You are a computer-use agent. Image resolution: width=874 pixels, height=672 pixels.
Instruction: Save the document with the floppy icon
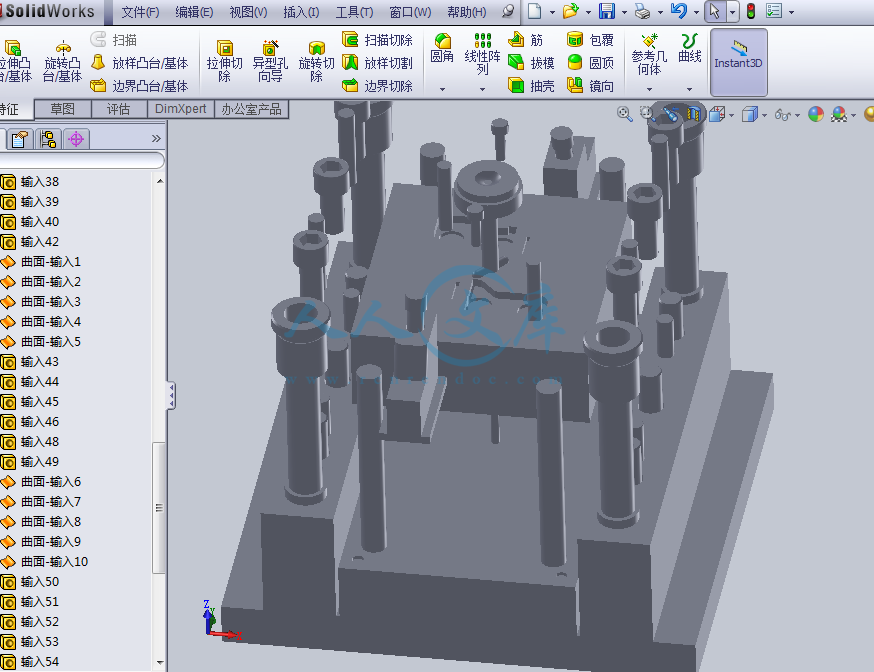pyautogui.click(x=606, y=11)
